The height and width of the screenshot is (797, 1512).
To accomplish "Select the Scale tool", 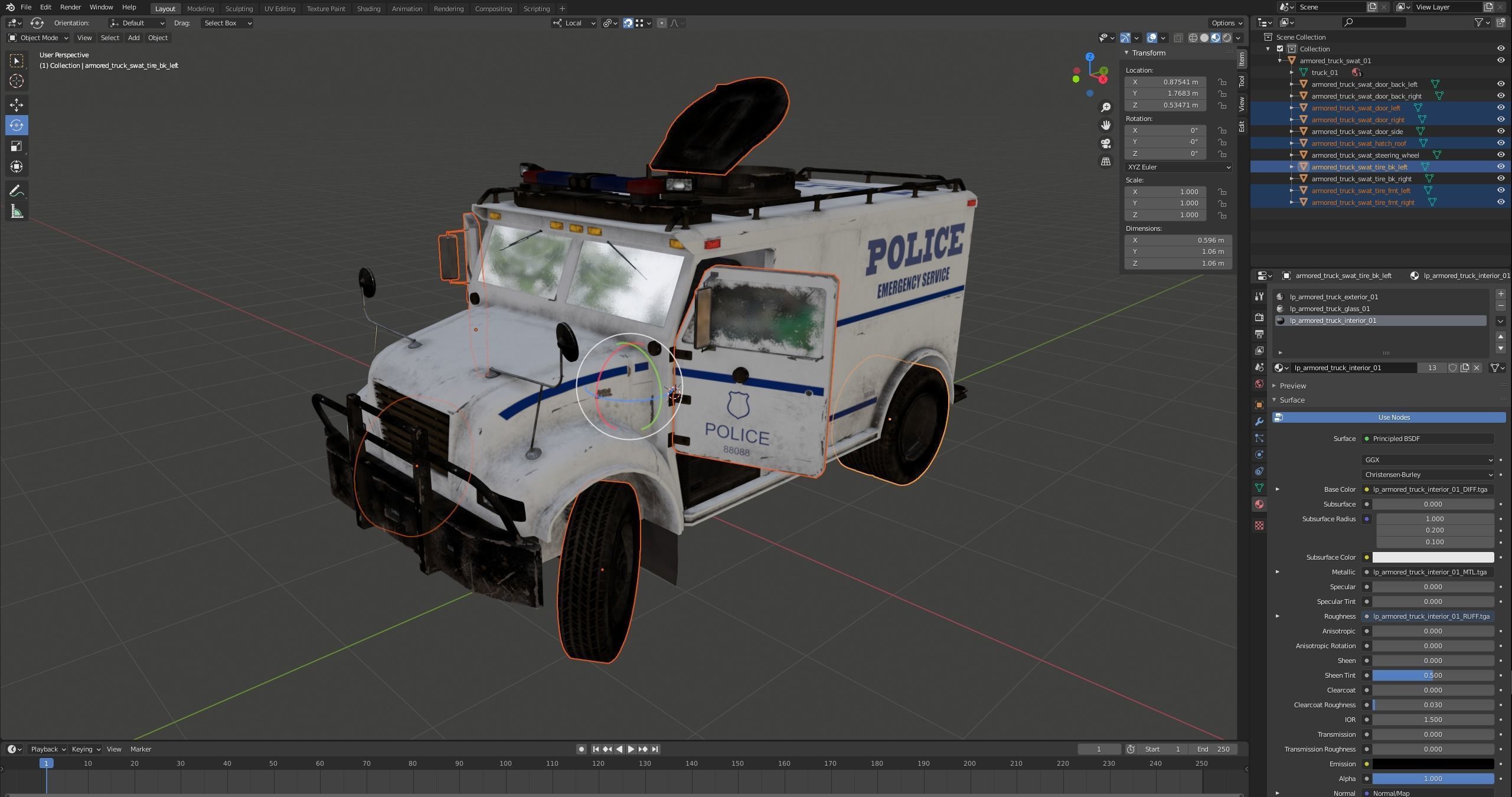I will tap(17, 146).
